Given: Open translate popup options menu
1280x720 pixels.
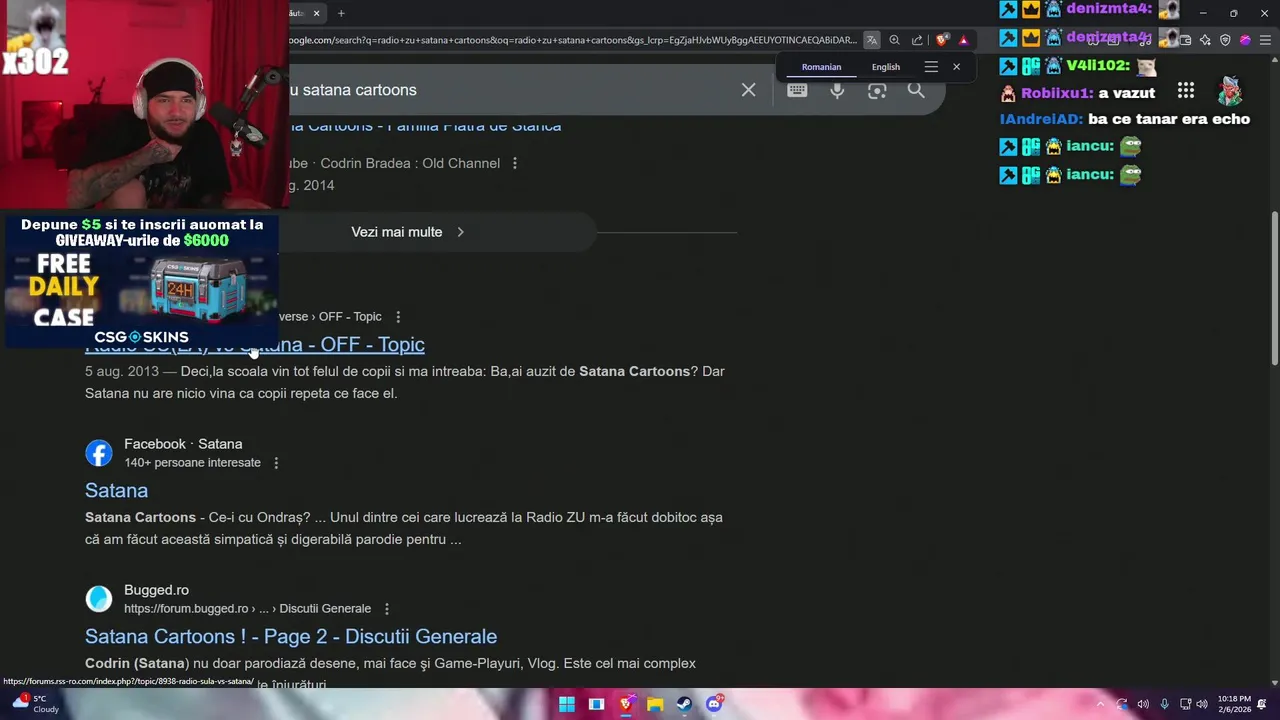Looking at the screenshot, I should (x=931, y=67).
